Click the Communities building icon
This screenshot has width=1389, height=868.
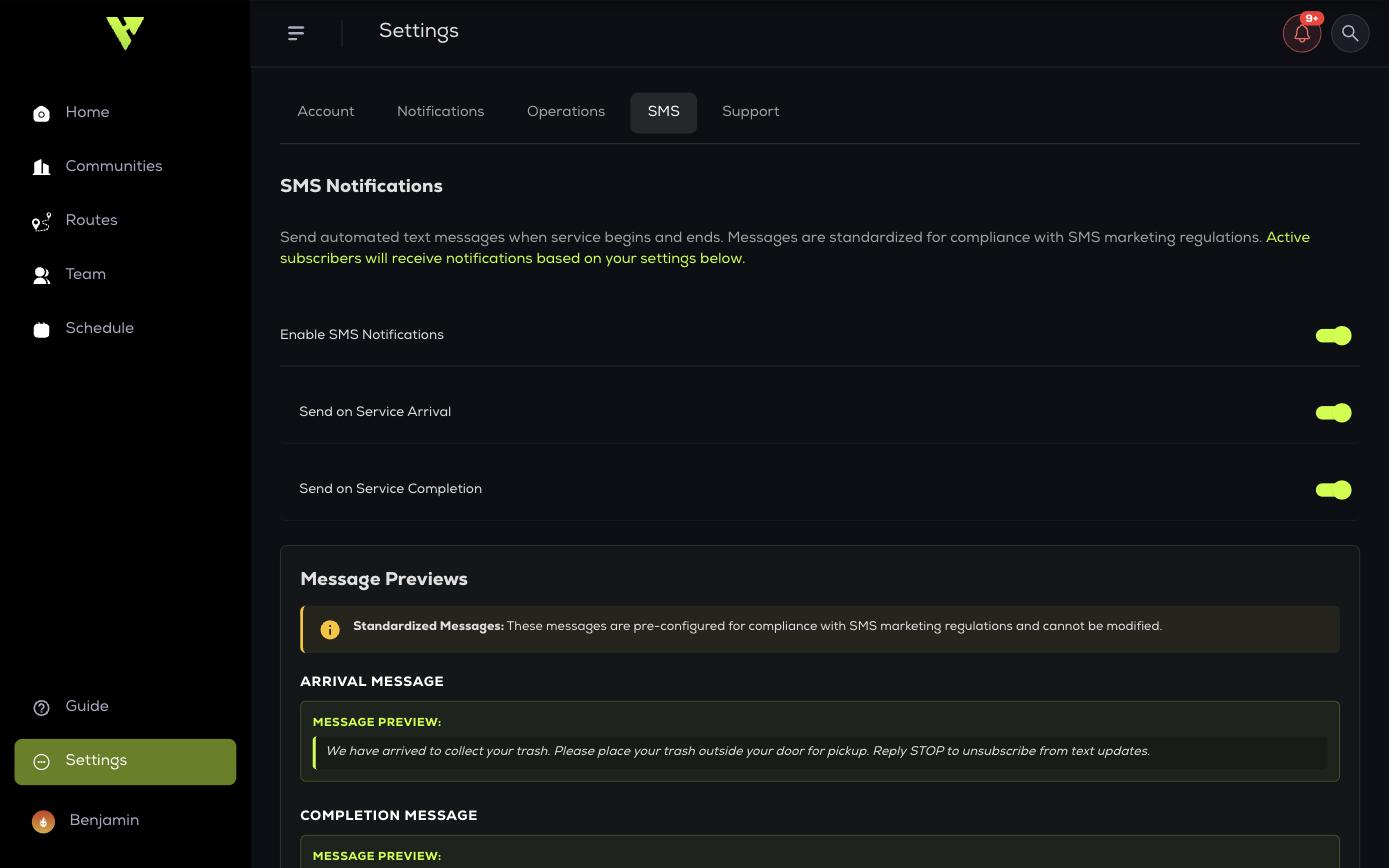[x=41, y=167]
